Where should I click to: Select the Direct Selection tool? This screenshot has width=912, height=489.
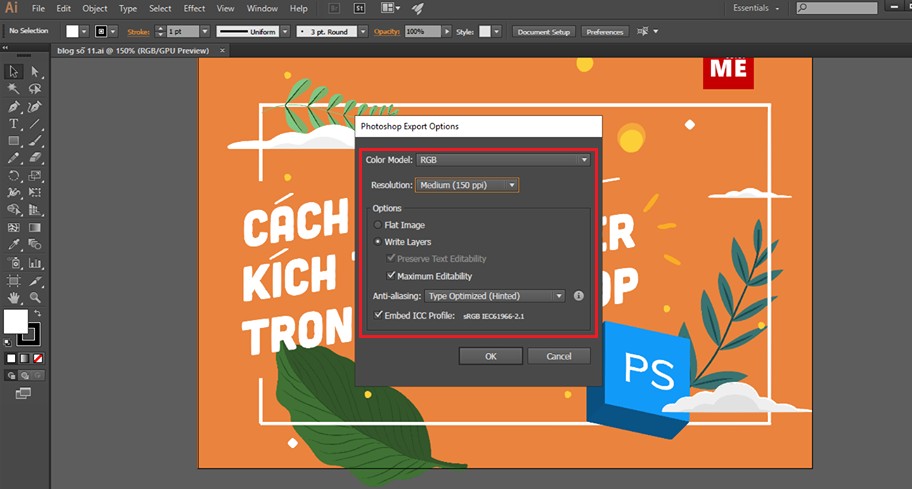click(x=35, y=72)
